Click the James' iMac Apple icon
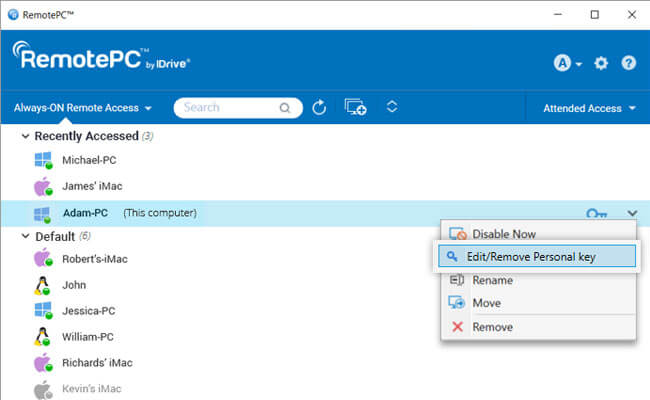Screen dimensions: 650x400 tap(43, 187)
